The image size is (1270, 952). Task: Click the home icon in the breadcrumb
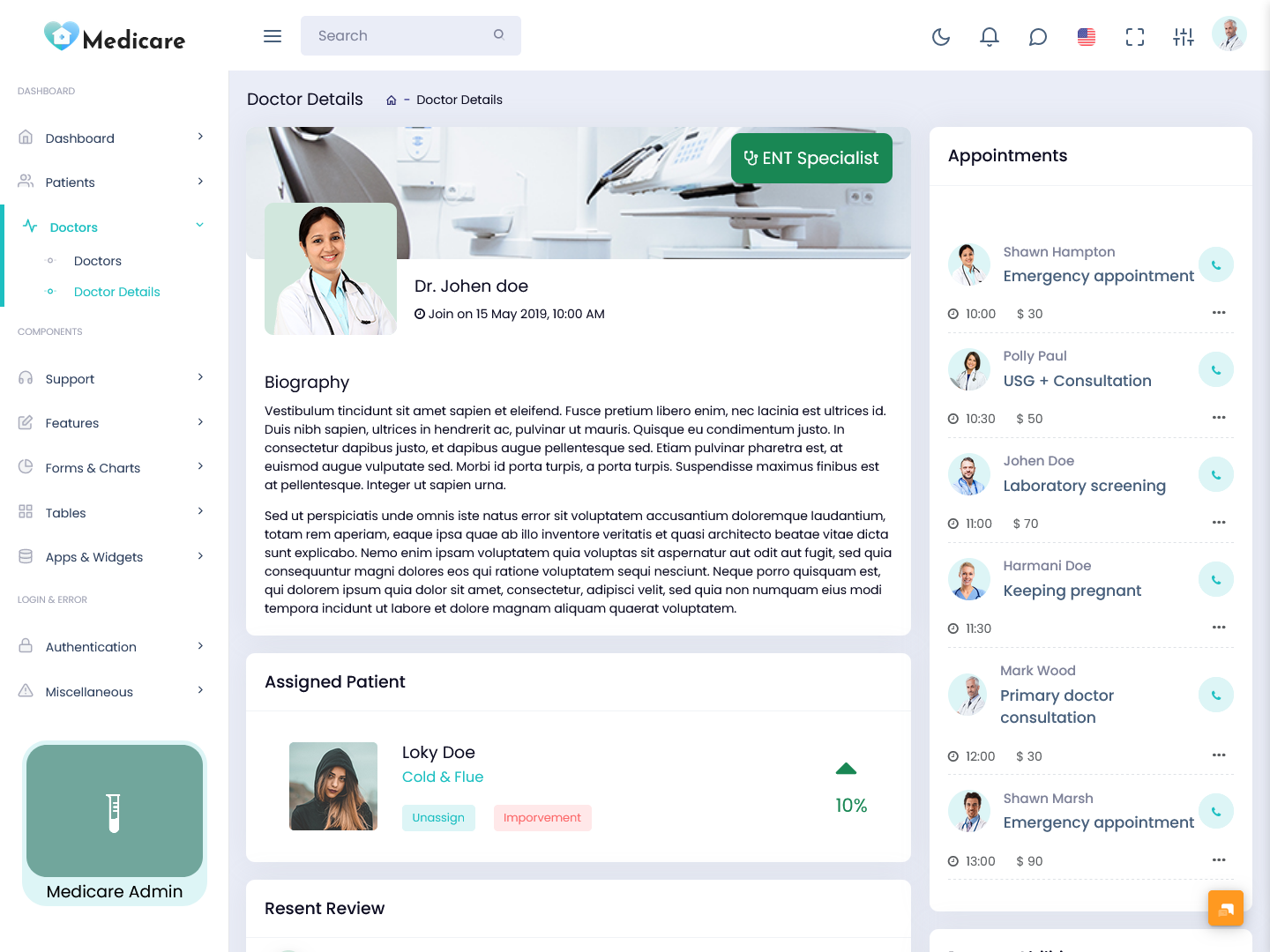click(392, 100)
